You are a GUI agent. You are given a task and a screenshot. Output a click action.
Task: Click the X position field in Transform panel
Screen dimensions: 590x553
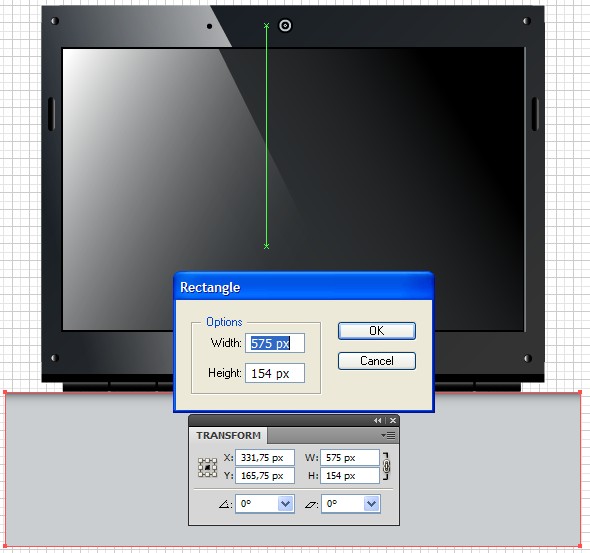(265, 458)
